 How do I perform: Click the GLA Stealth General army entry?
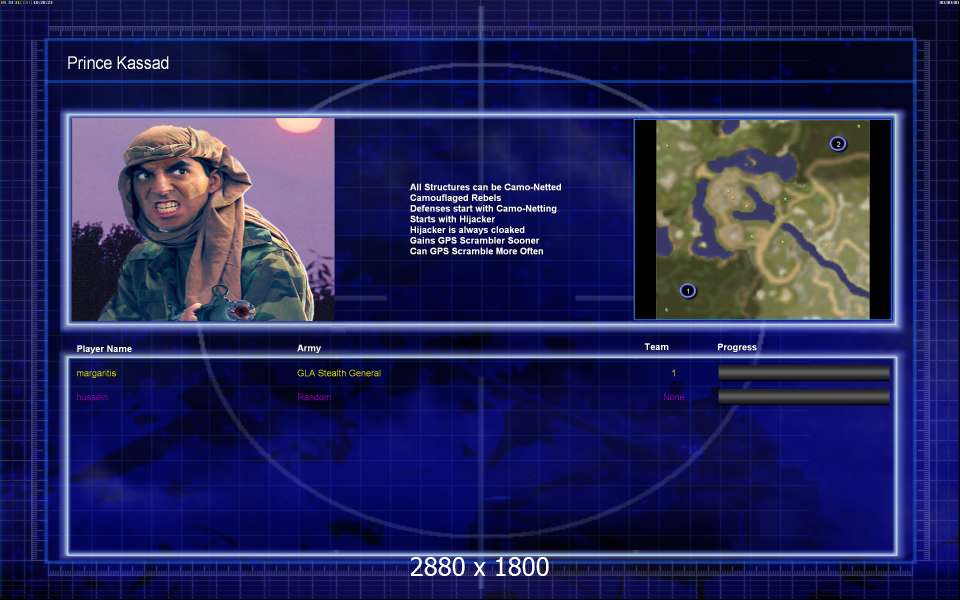[338, 373]
